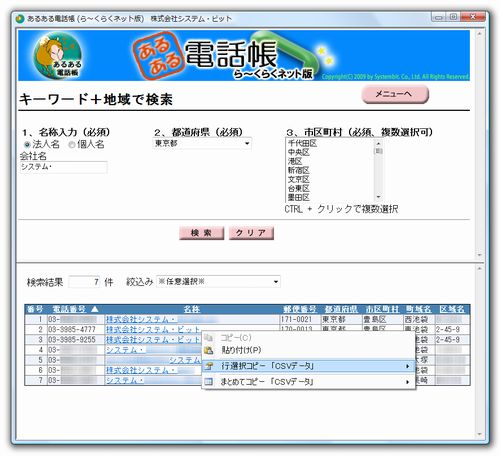Open the 株式会社システム・ link in row 1
The width and height of the screenshot is (500, 456).
point(141,319)
